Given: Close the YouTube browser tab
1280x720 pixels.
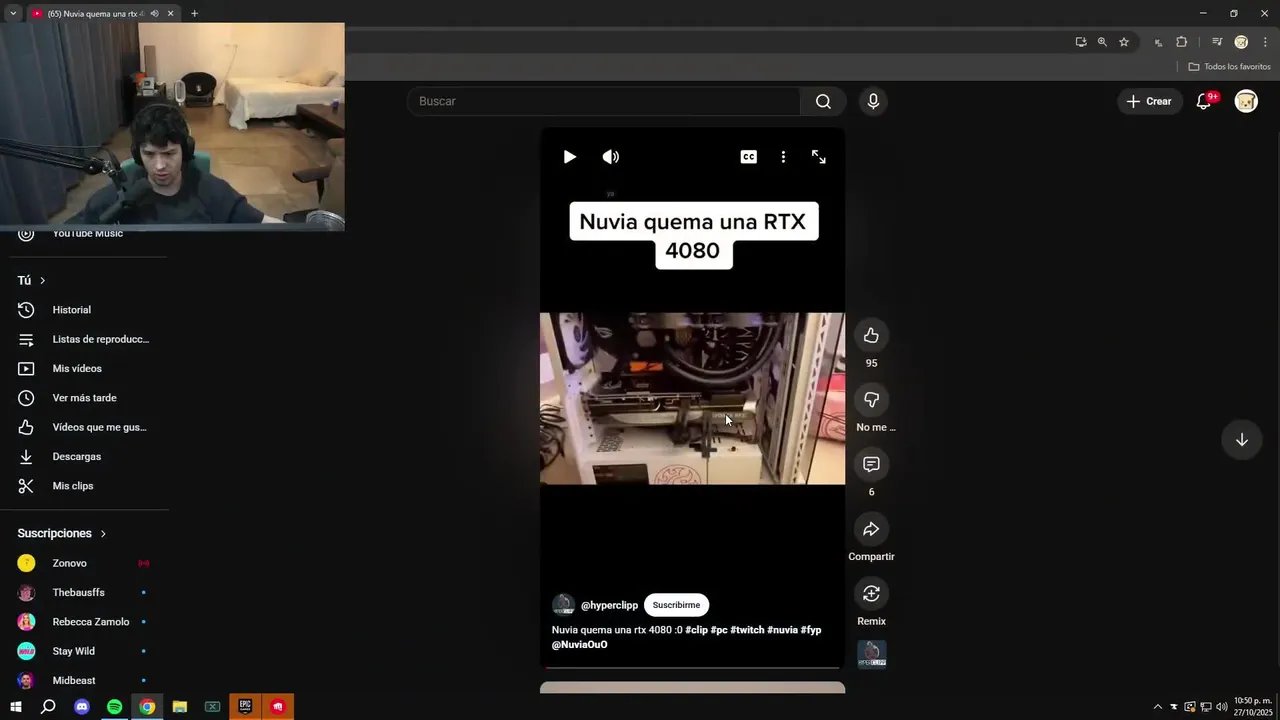Looking at the screenshot, I should (x=170, y=14).
